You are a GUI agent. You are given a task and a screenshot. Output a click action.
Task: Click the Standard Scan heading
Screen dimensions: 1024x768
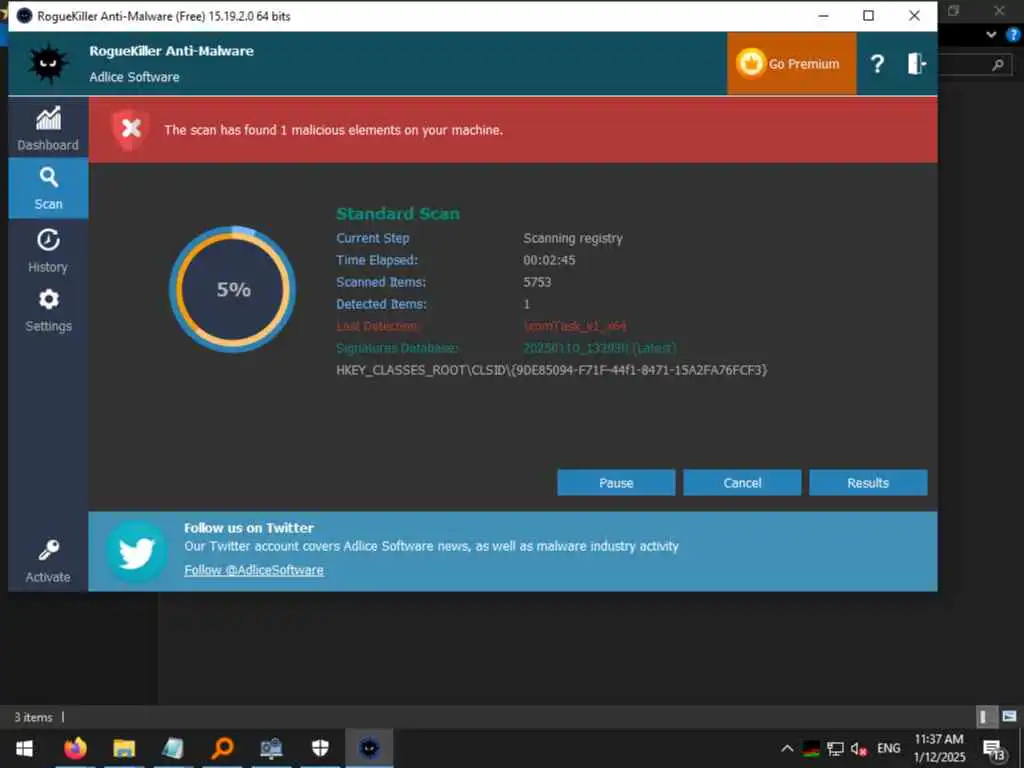pyautogui.click(x=398, y=214)
